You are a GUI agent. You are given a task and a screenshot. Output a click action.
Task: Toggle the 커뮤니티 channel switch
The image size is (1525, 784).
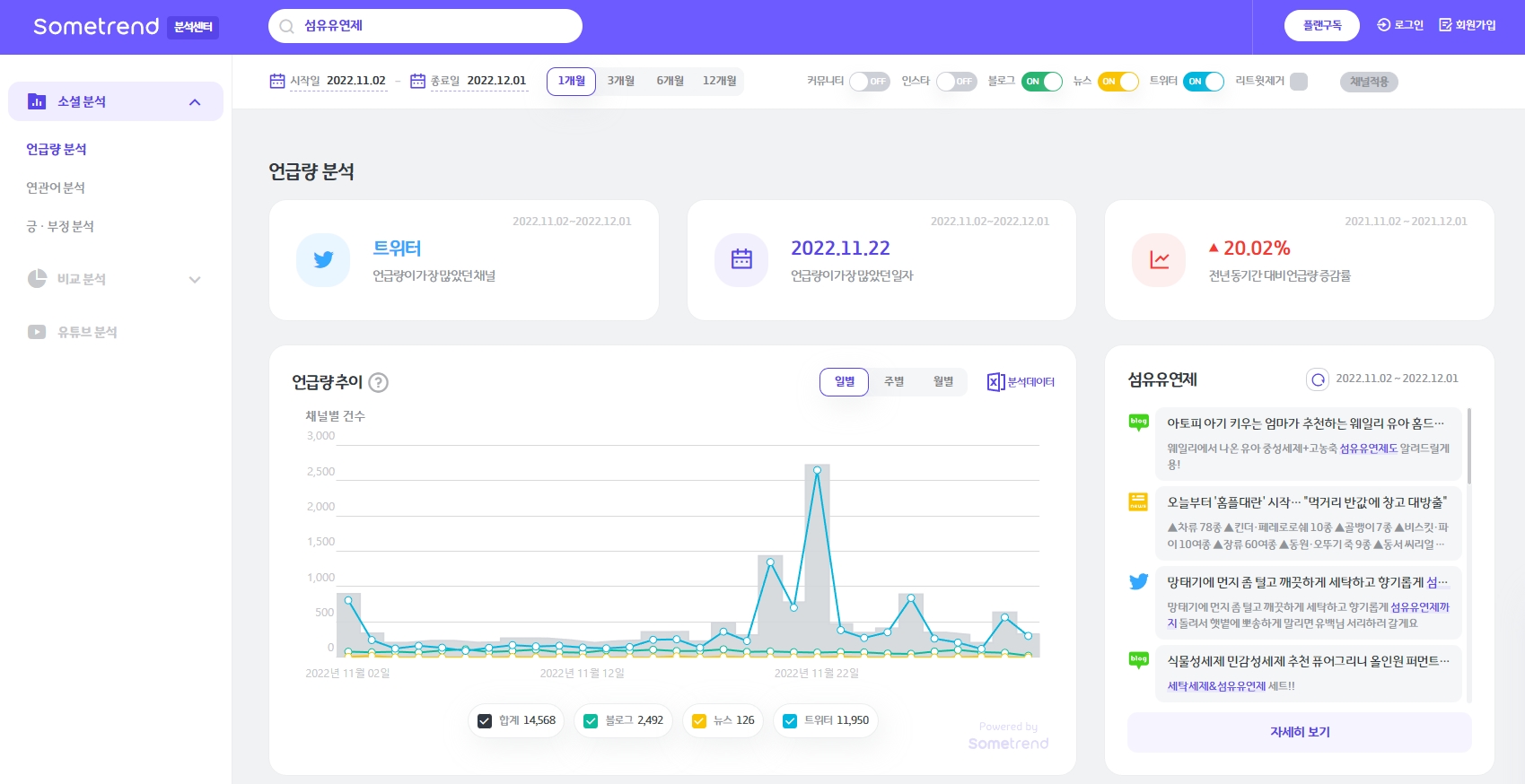pyautogui.click(x=869, y=82)
